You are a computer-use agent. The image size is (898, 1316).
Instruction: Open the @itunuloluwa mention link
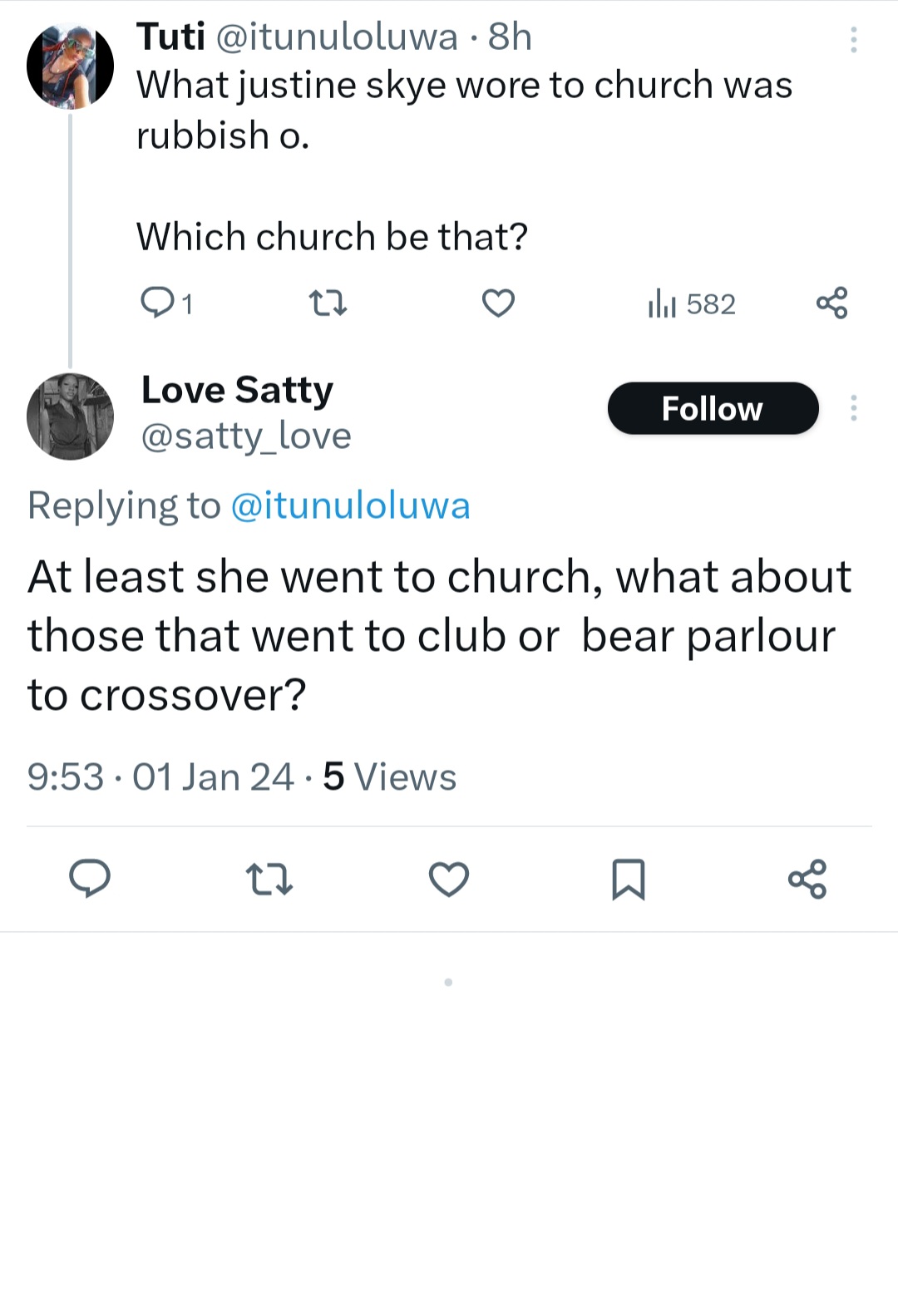click(350, 505)
